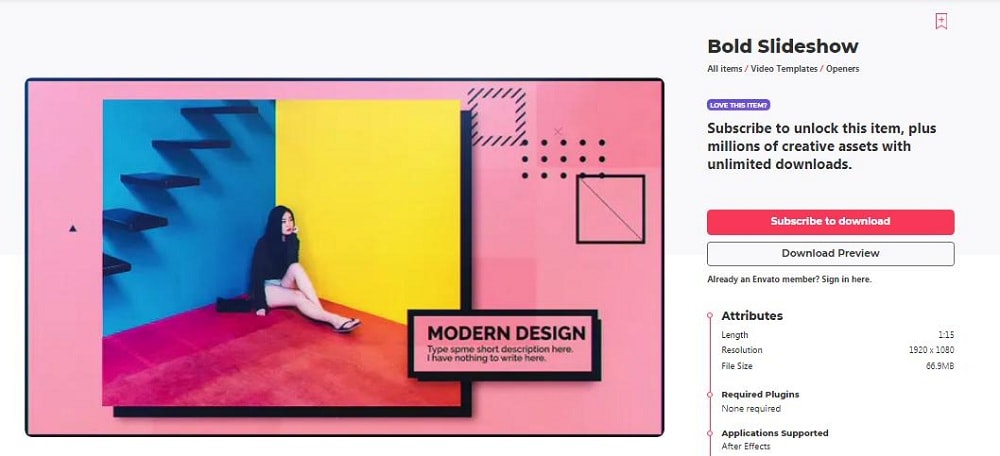Click the small black triangle in preview

(x=73, y=228)
